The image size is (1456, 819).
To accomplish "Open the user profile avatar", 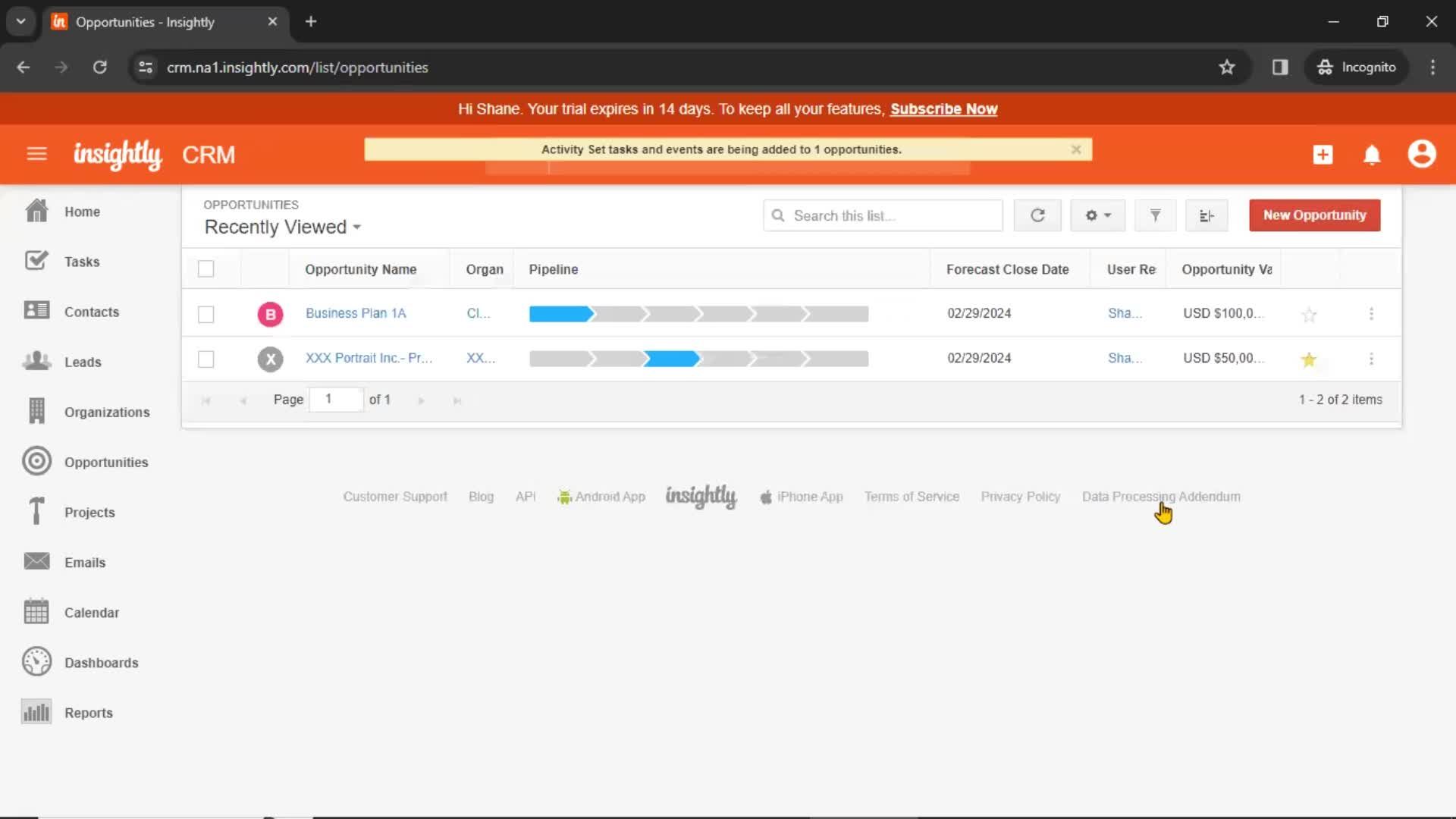I will coord(1422,154).
